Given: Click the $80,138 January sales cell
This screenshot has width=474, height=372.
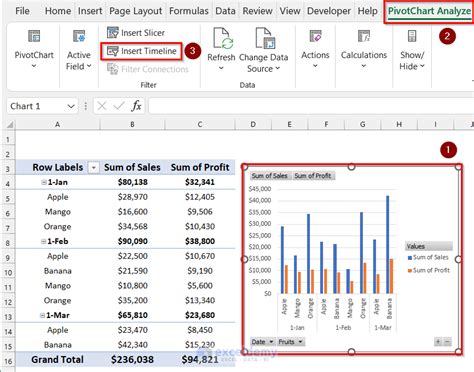Looking at the screenshot, I should [132, 182].
